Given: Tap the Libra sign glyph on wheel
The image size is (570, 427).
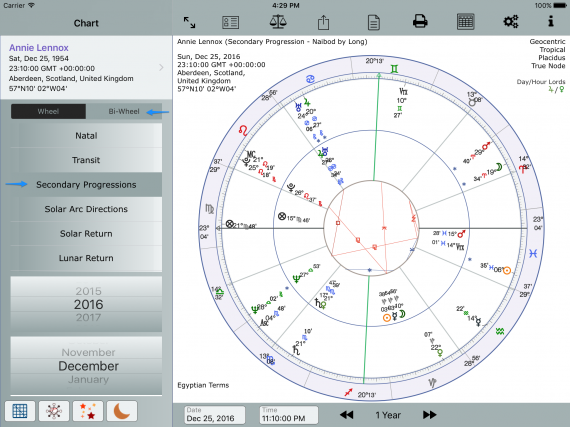Looking at the screenshot, I should pos(219,292).
